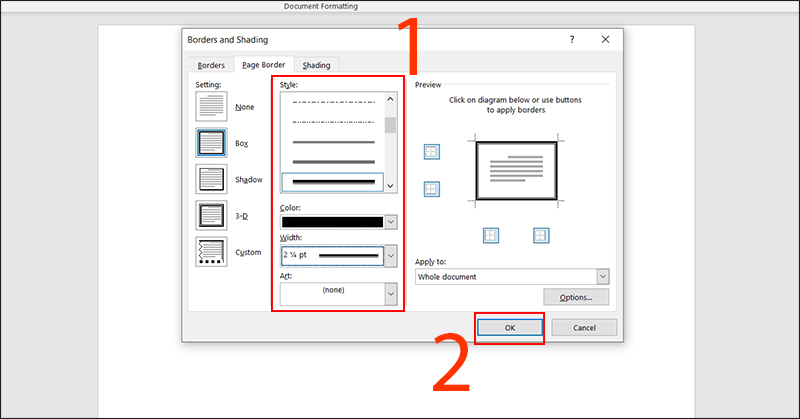Click the None setting label
The height and width of the screenshot is (419, 800).
(x=244, y=107)
